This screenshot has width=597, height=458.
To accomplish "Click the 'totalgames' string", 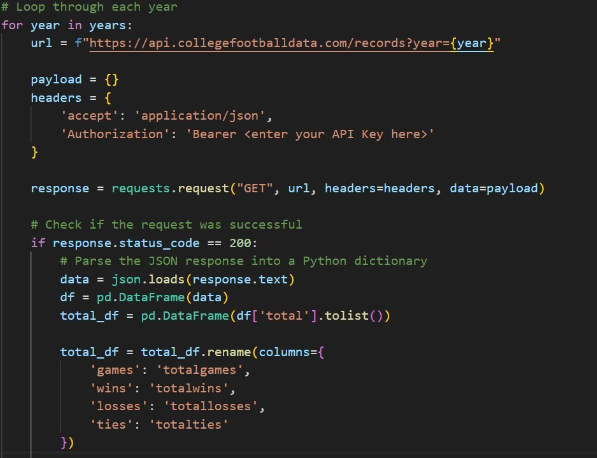I will (200, 370).
